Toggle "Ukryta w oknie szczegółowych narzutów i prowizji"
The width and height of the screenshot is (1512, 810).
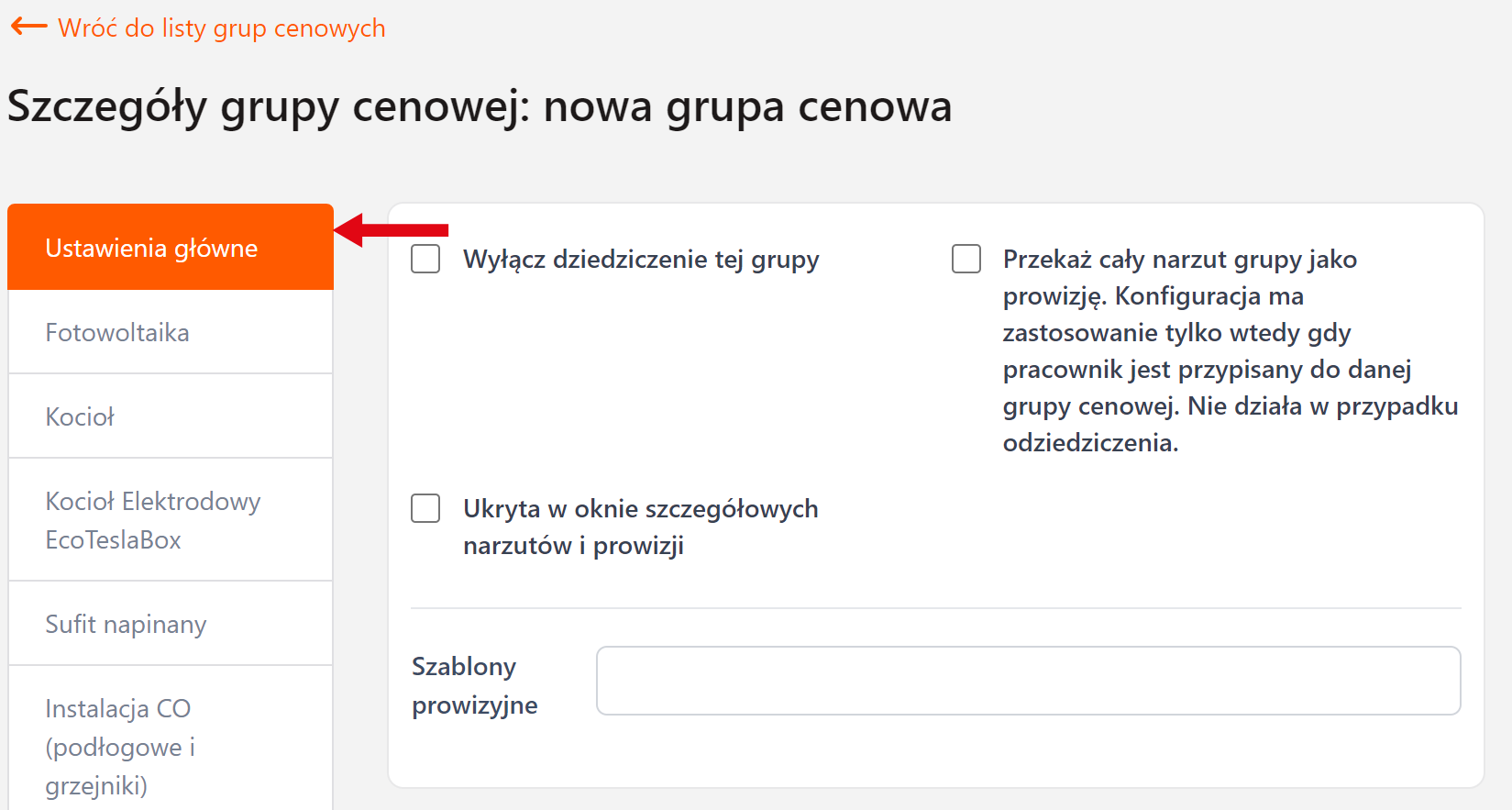coord(425,508)
